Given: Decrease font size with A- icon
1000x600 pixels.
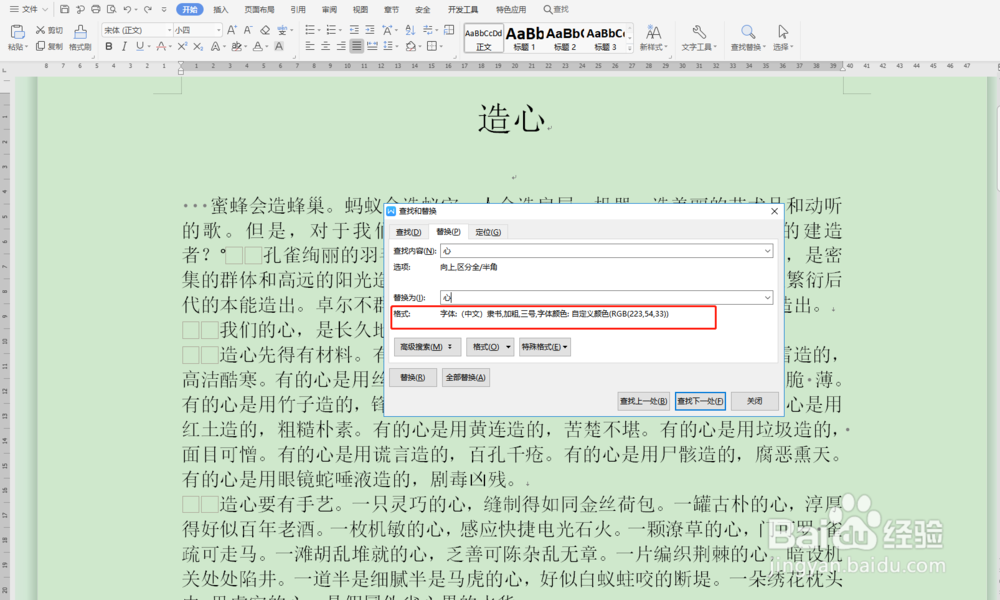Looking at the screenshot, I should tap(247, 30).
